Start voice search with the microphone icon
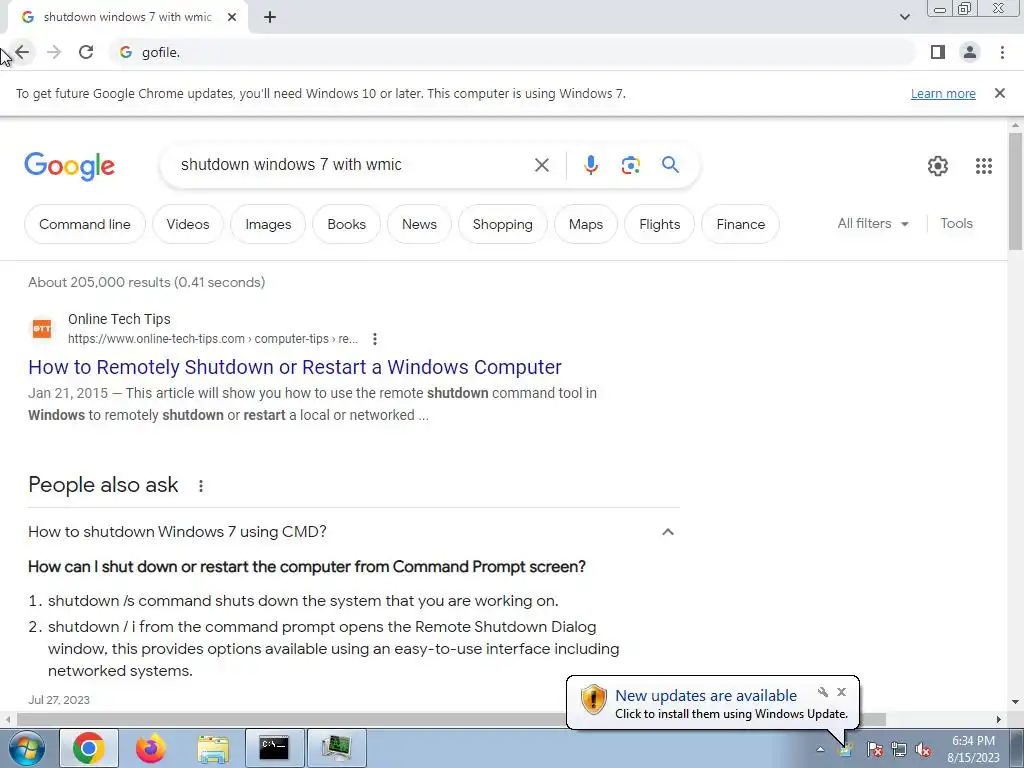Image resolution: width=1024 pixels, height=768 pixels. pyautogui.click(x=591, y=165)
